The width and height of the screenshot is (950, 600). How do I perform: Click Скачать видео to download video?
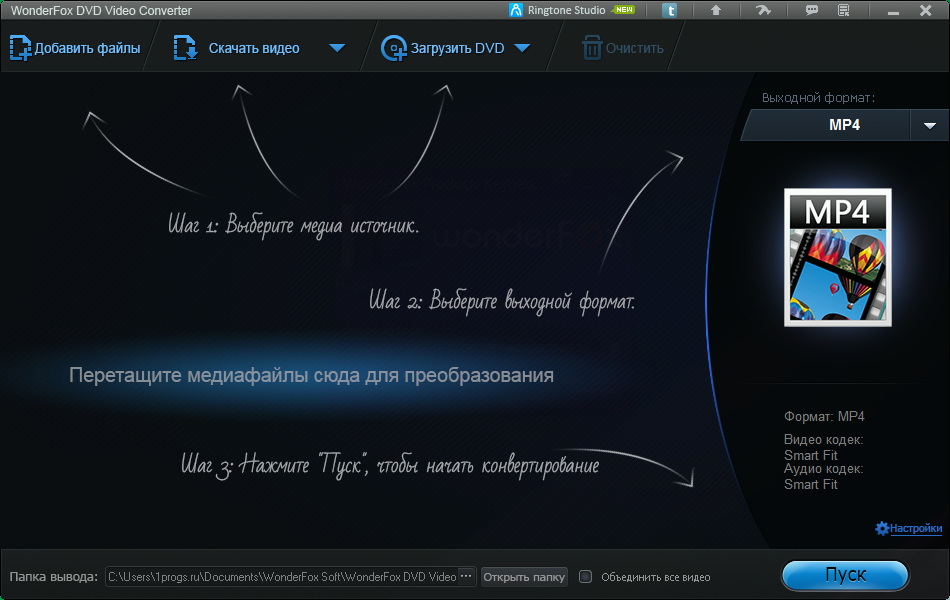237,48
